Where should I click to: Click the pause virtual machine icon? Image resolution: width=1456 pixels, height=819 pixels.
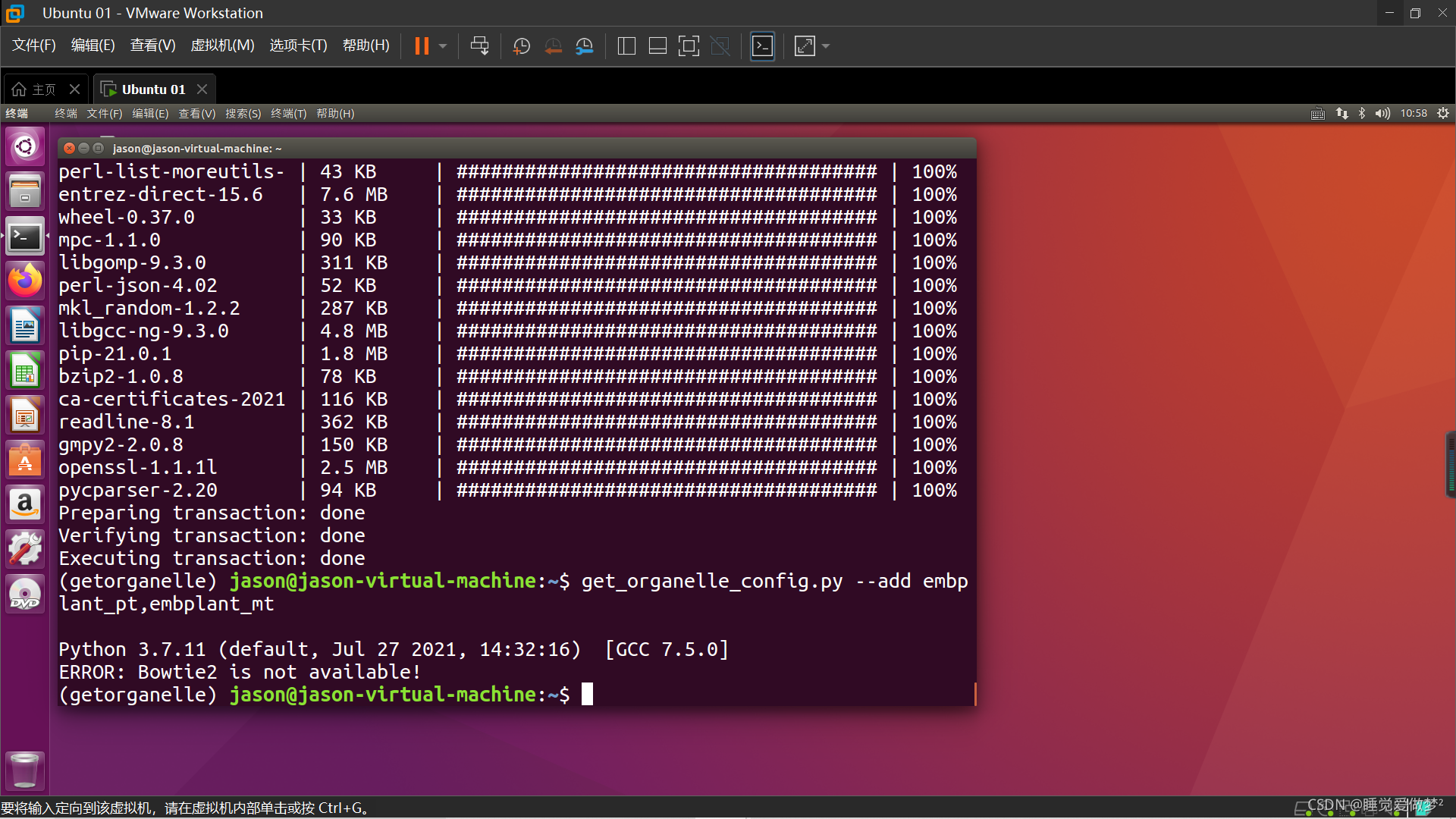[422, 46]
